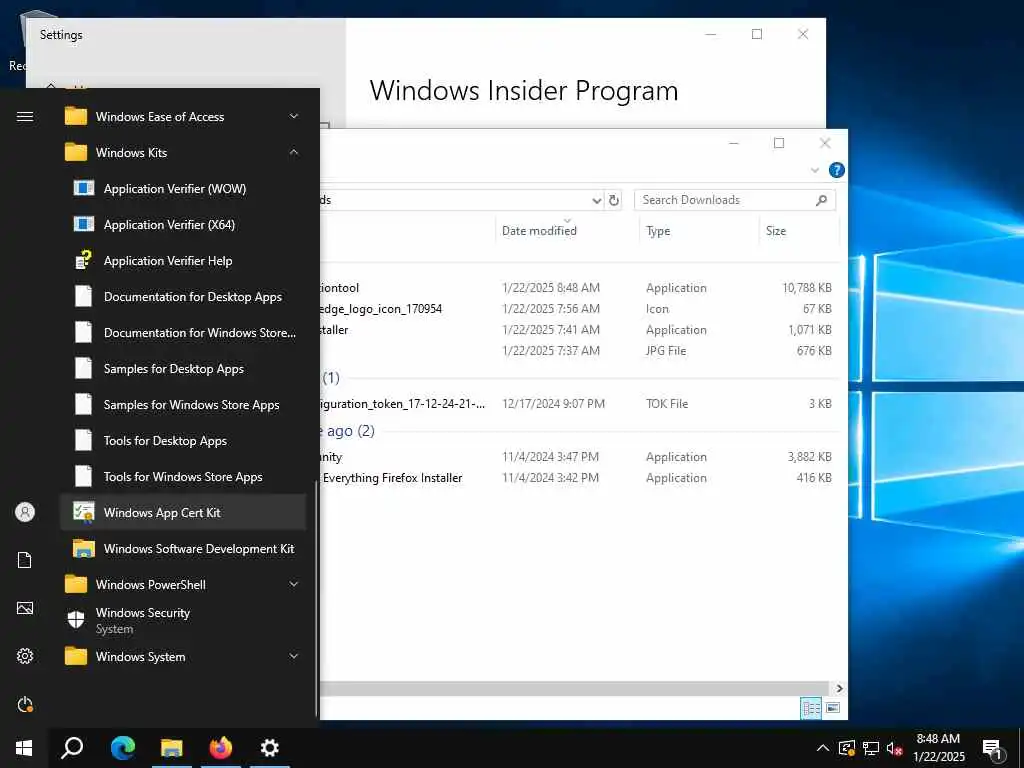Click the Start menu vertical scrollbar
This screenshot has height=768, width=1024.
tap(317, 598)
